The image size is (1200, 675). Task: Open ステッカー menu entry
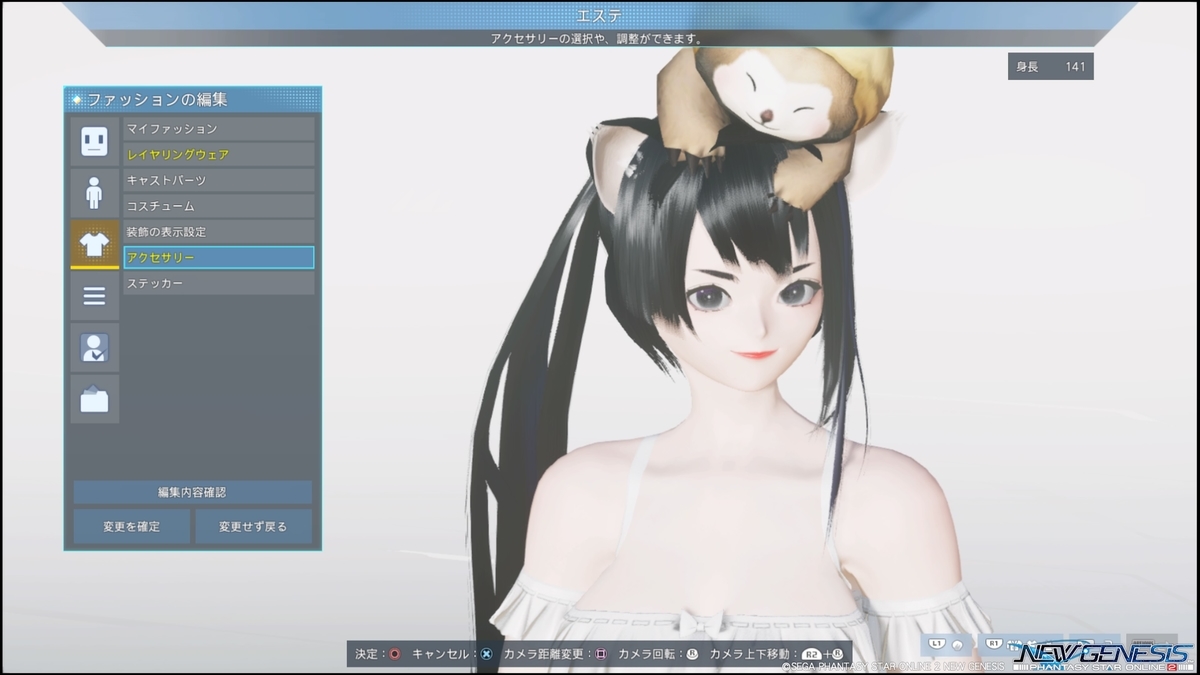point(218,284)
